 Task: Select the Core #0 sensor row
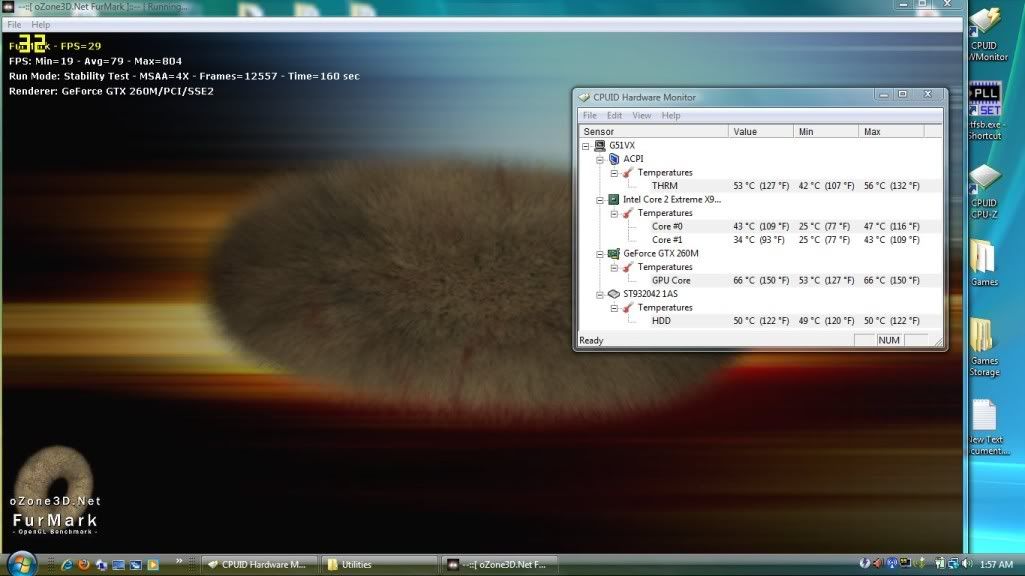coord(760,226)
